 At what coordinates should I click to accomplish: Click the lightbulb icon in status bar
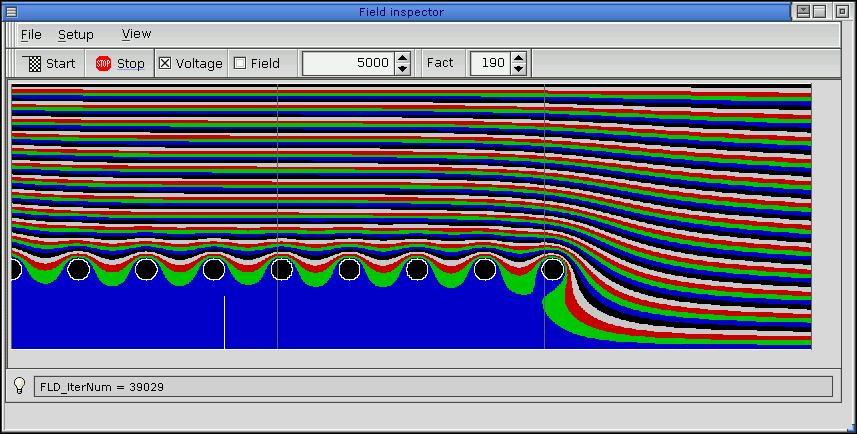point(19,386)
